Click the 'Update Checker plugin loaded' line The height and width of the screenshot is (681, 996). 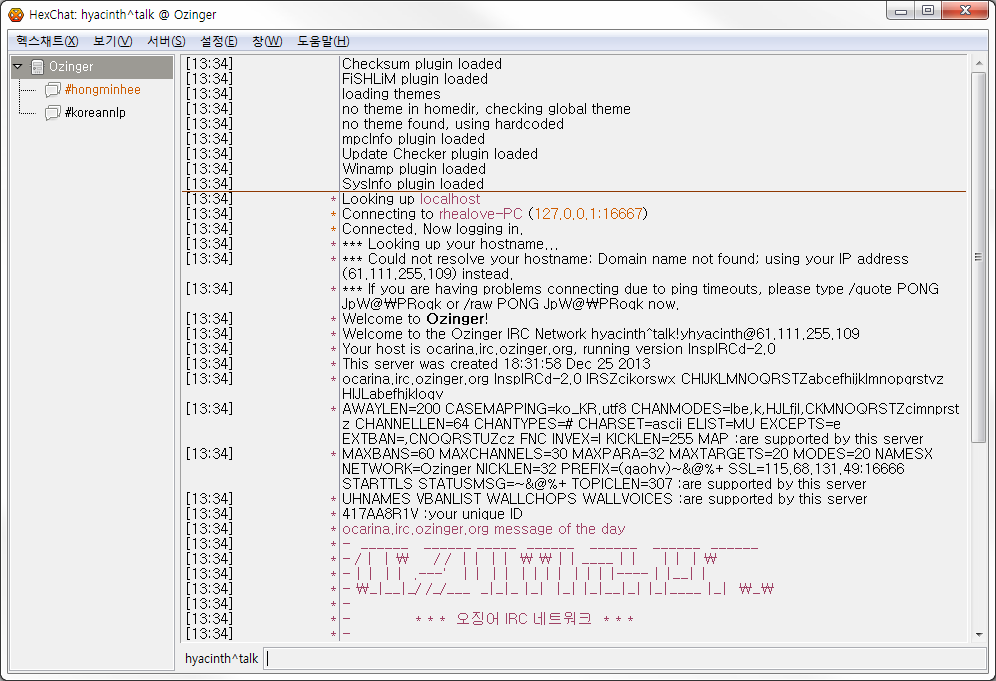(x=440, y=154)
